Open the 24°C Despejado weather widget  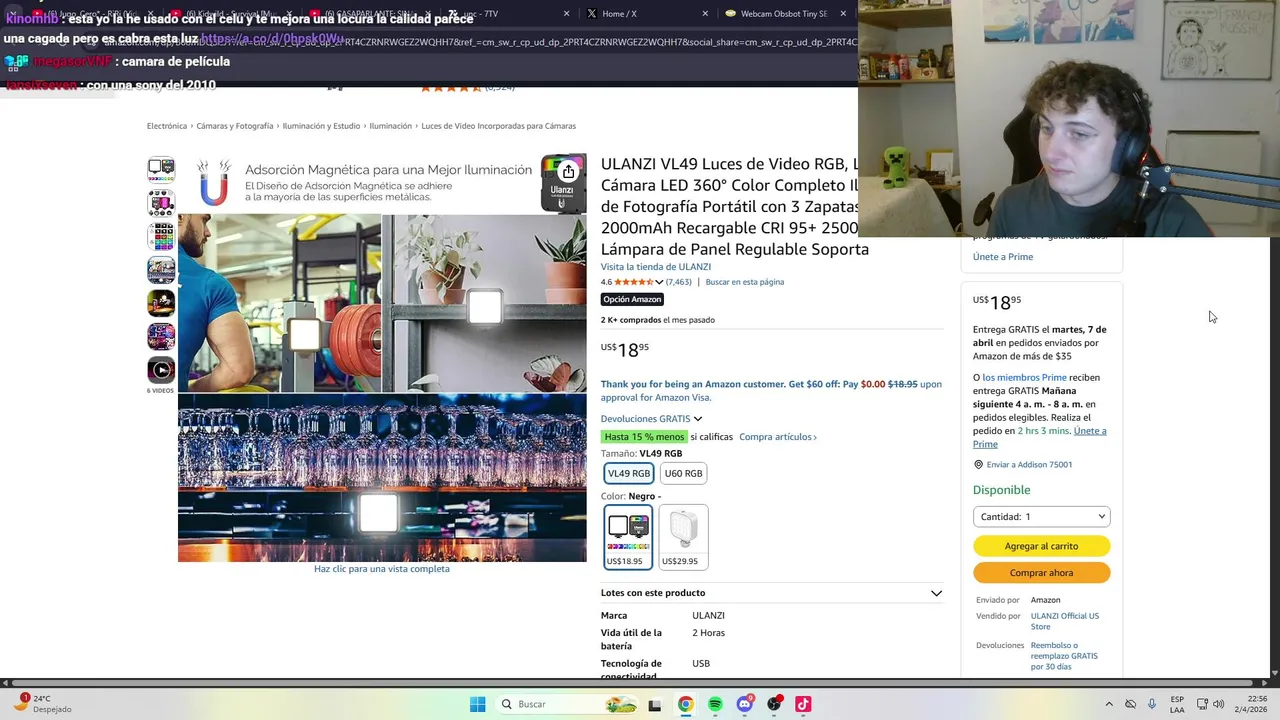tap(42, 704)
